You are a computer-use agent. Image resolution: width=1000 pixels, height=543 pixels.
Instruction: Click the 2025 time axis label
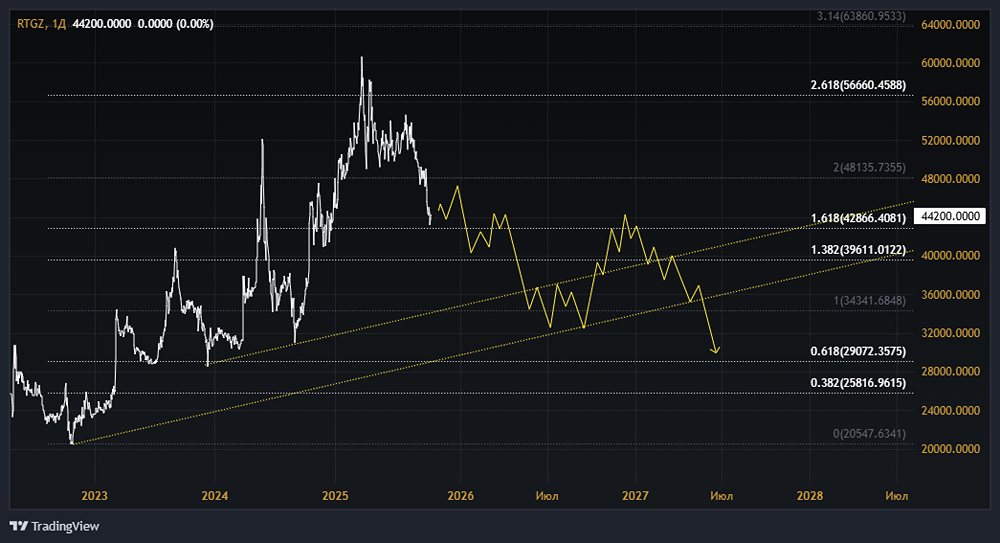(x=335, y=496)
